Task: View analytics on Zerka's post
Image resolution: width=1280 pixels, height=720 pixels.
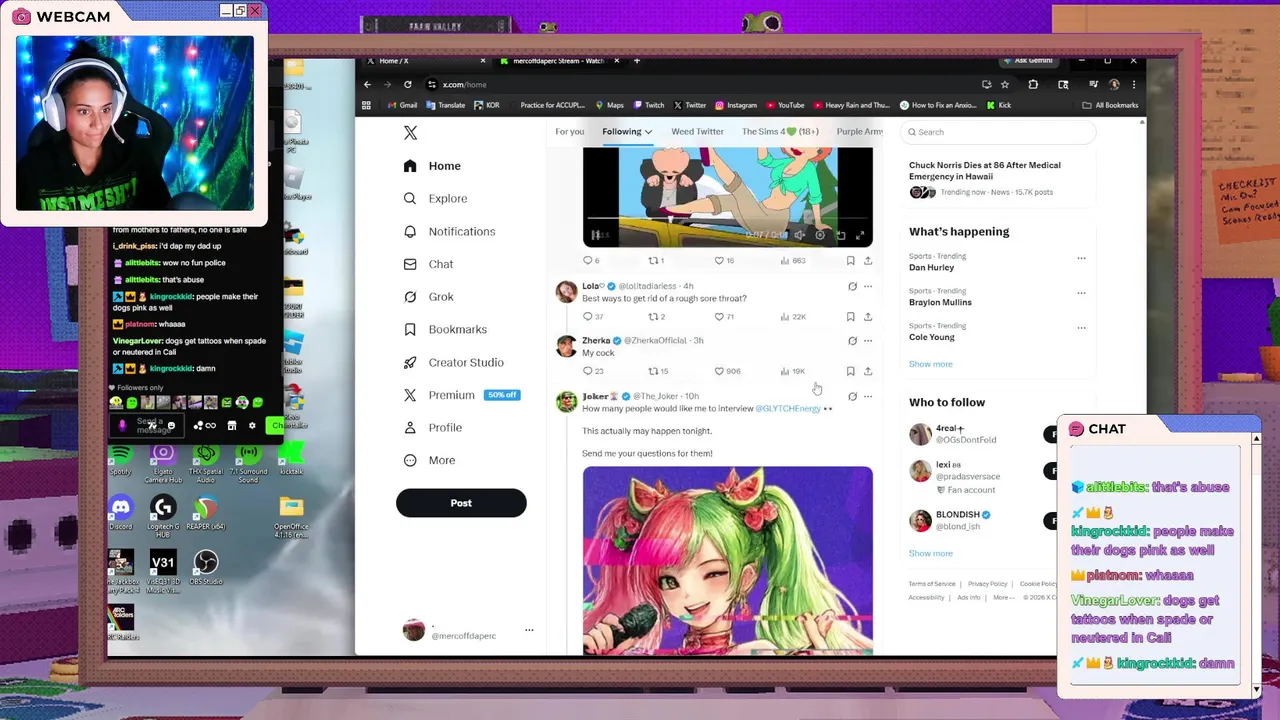Action: click(792, 371)
